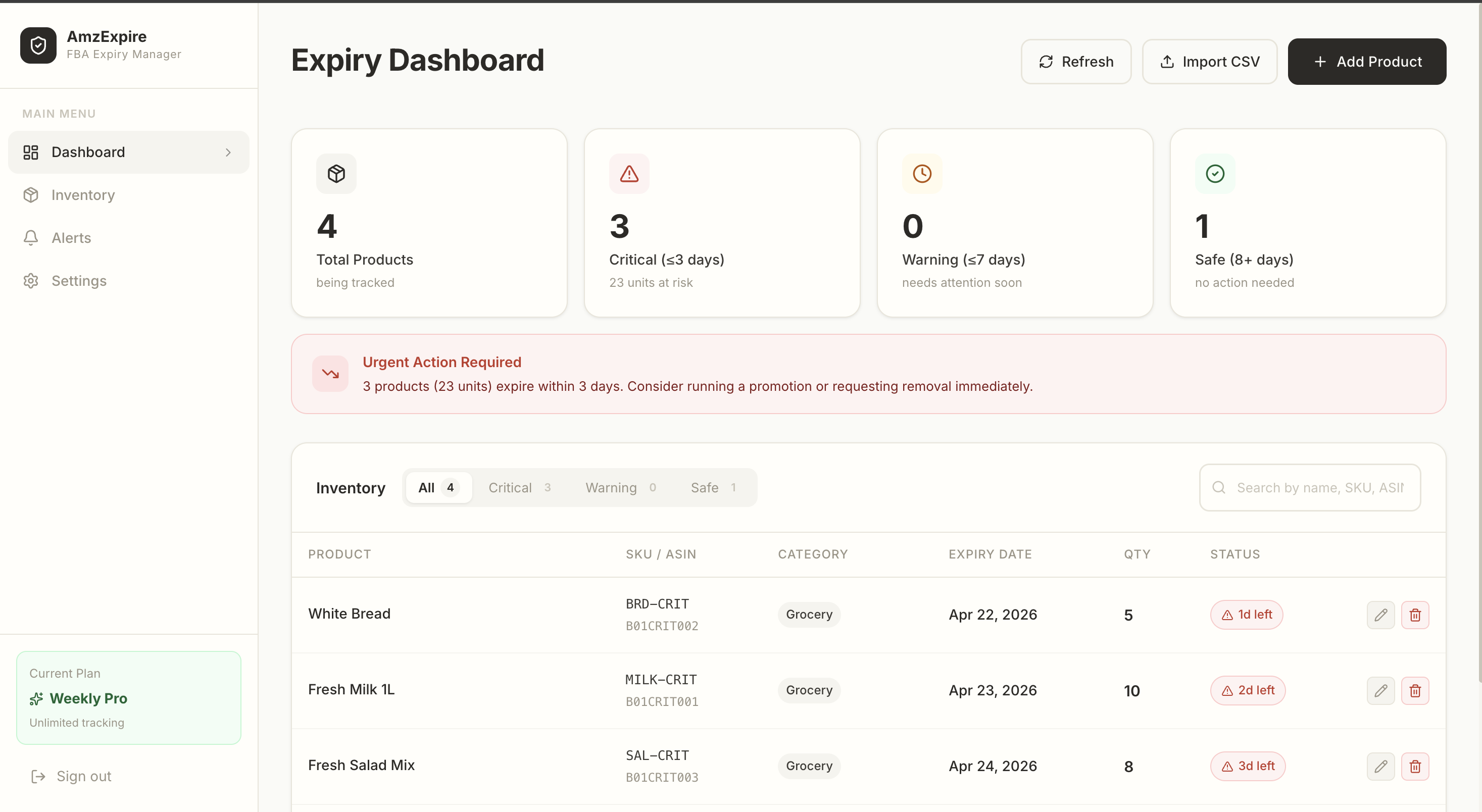Screen dimensions: 1482x812
Task: Go to Inventory in the sidebar
Action: (x=128, y=195)
